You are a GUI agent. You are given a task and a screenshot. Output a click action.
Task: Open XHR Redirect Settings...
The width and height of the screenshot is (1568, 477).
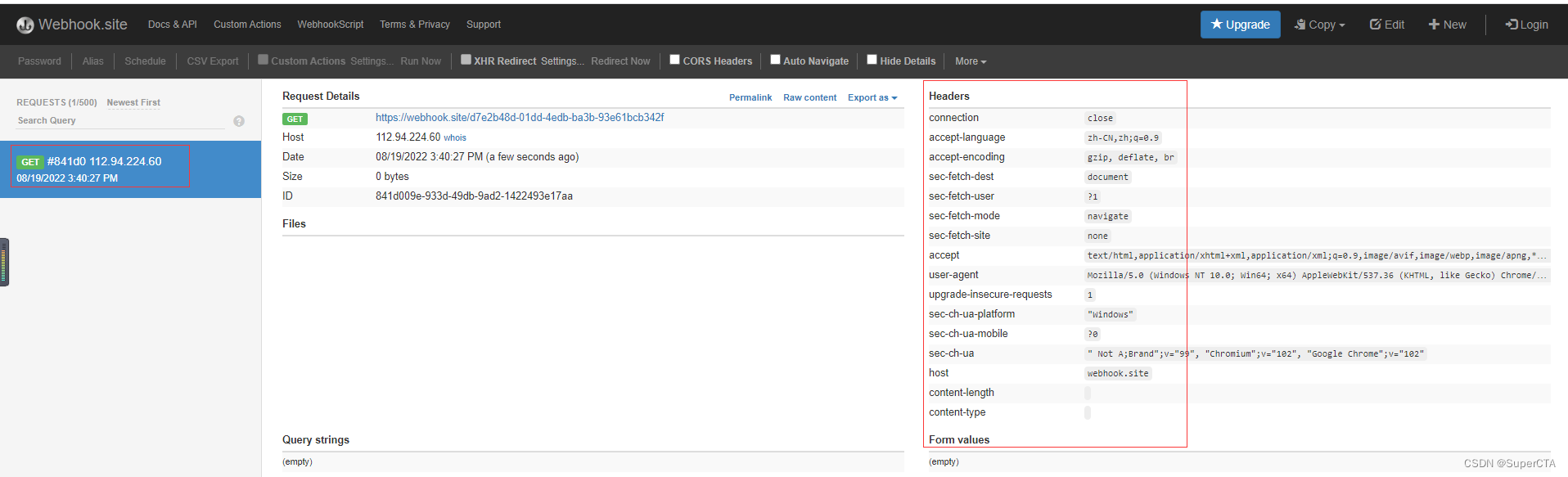tap(562, 61)
